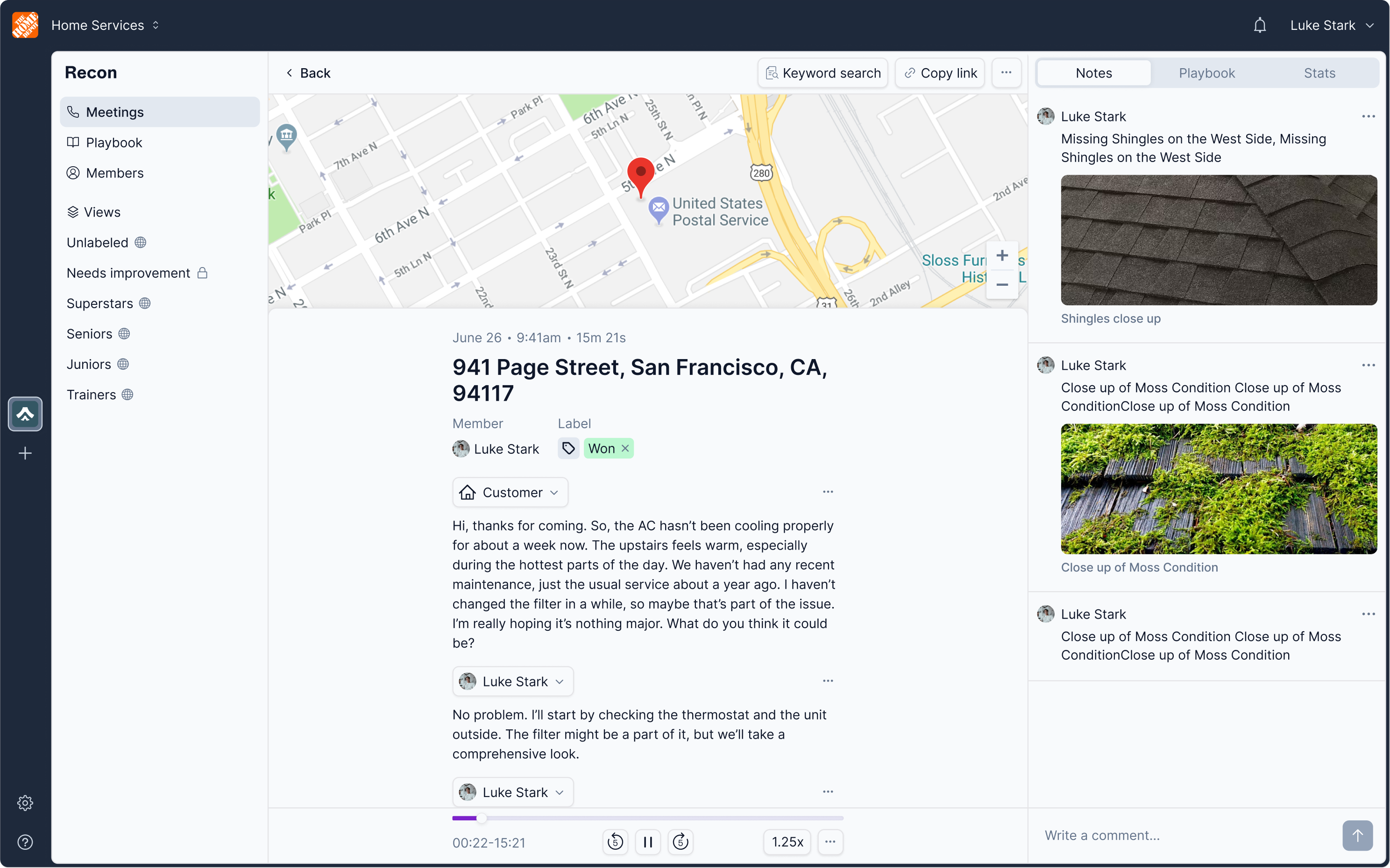Open the Superstars view
Image resolution: width=1390 pixels, height=868 pixels.
pos(108,303)
